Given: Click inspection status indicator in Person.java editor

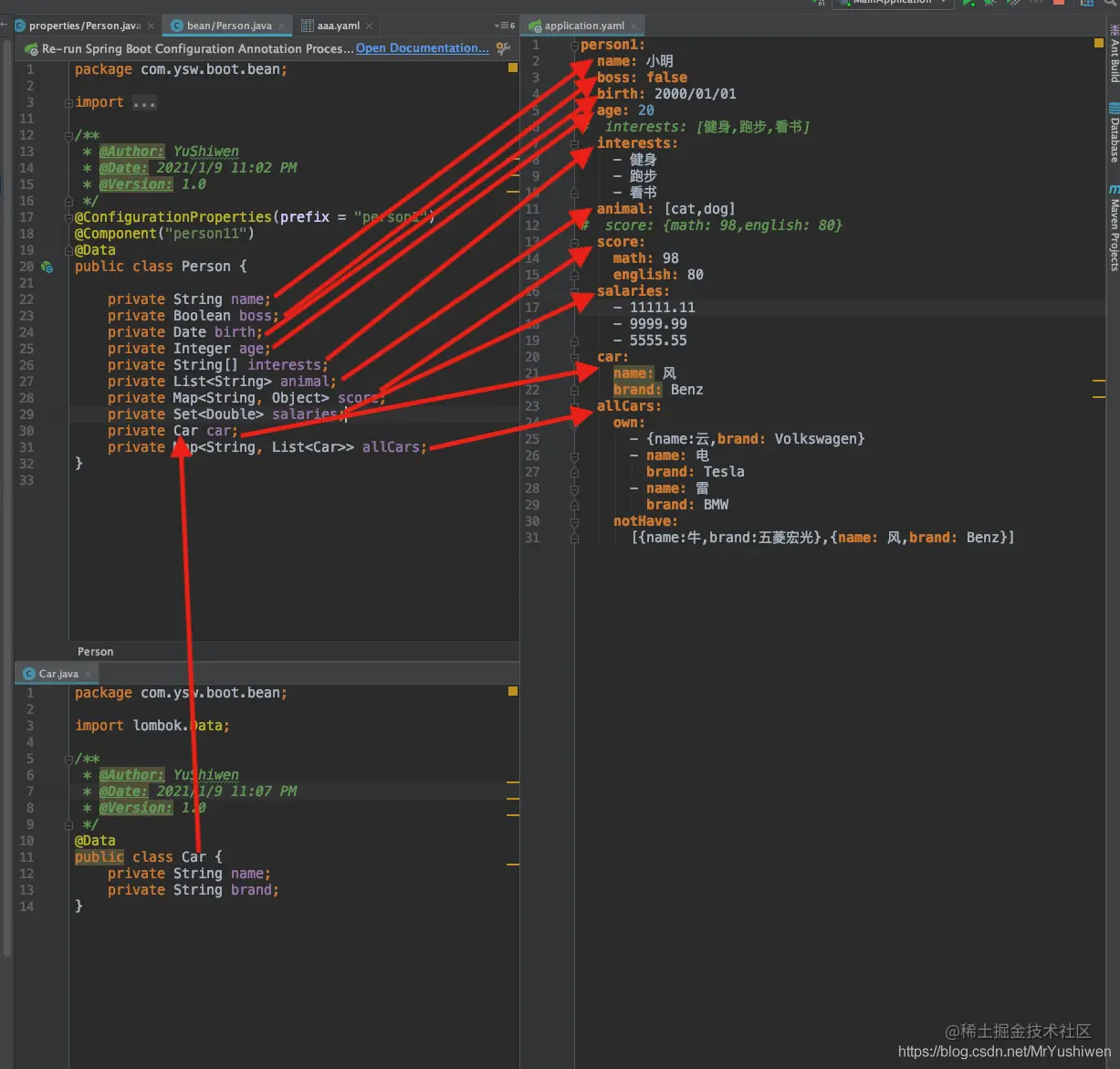Looking at the screenshot, I should [x=513, y=68].
